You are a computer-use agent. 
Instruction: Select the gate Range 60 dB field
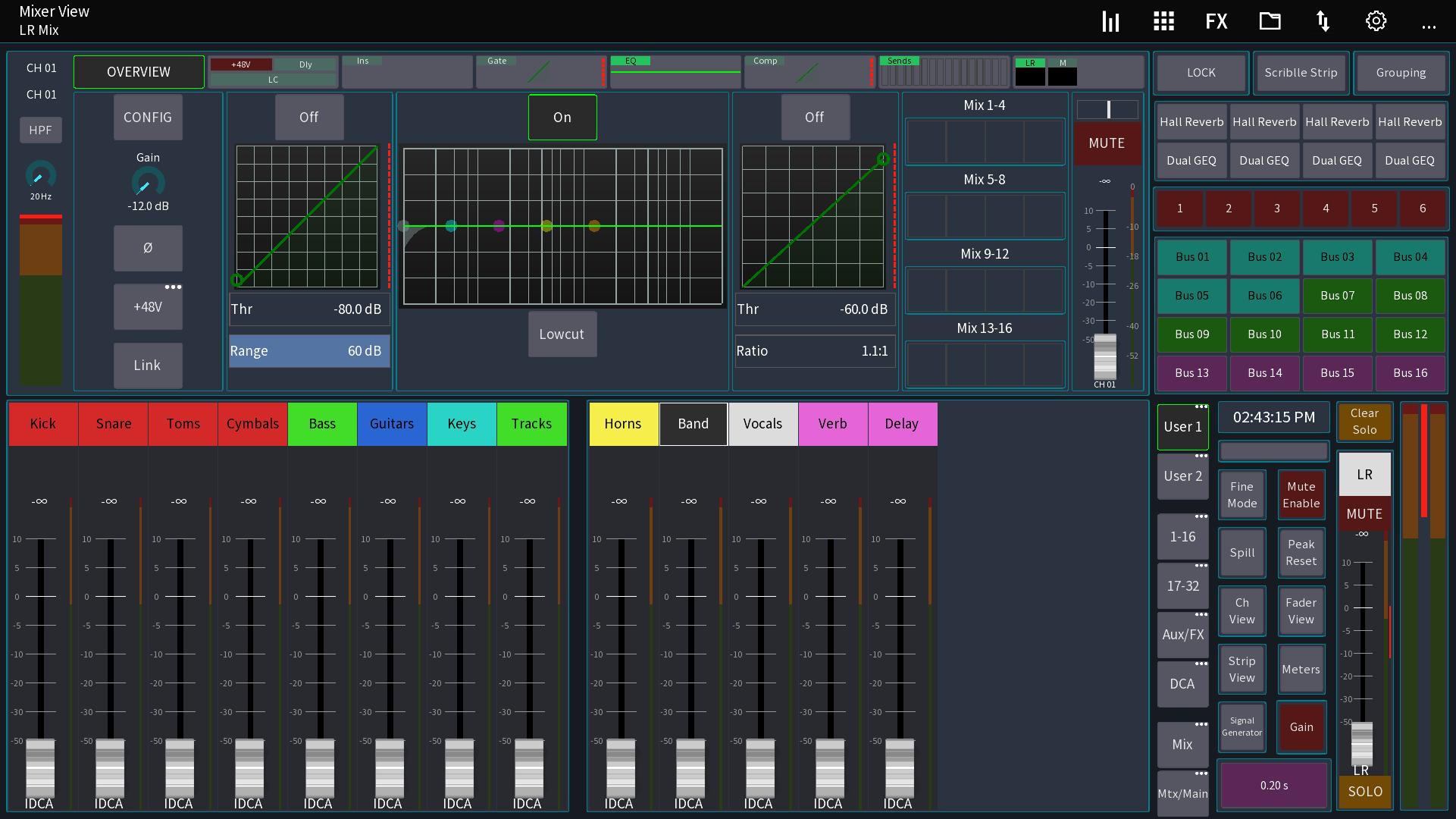[x=308, y=351]
